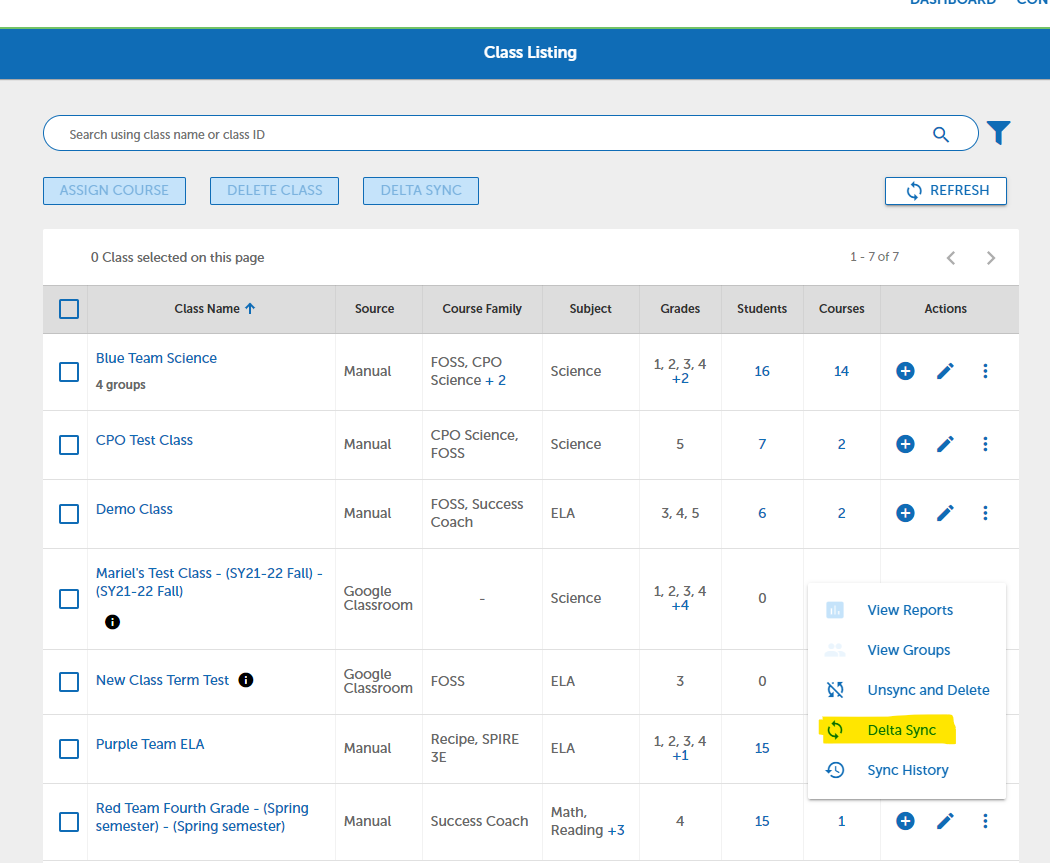Edit the CPO Test Class row
This screenshot has width=1050, height=863.
click(946, 444)
